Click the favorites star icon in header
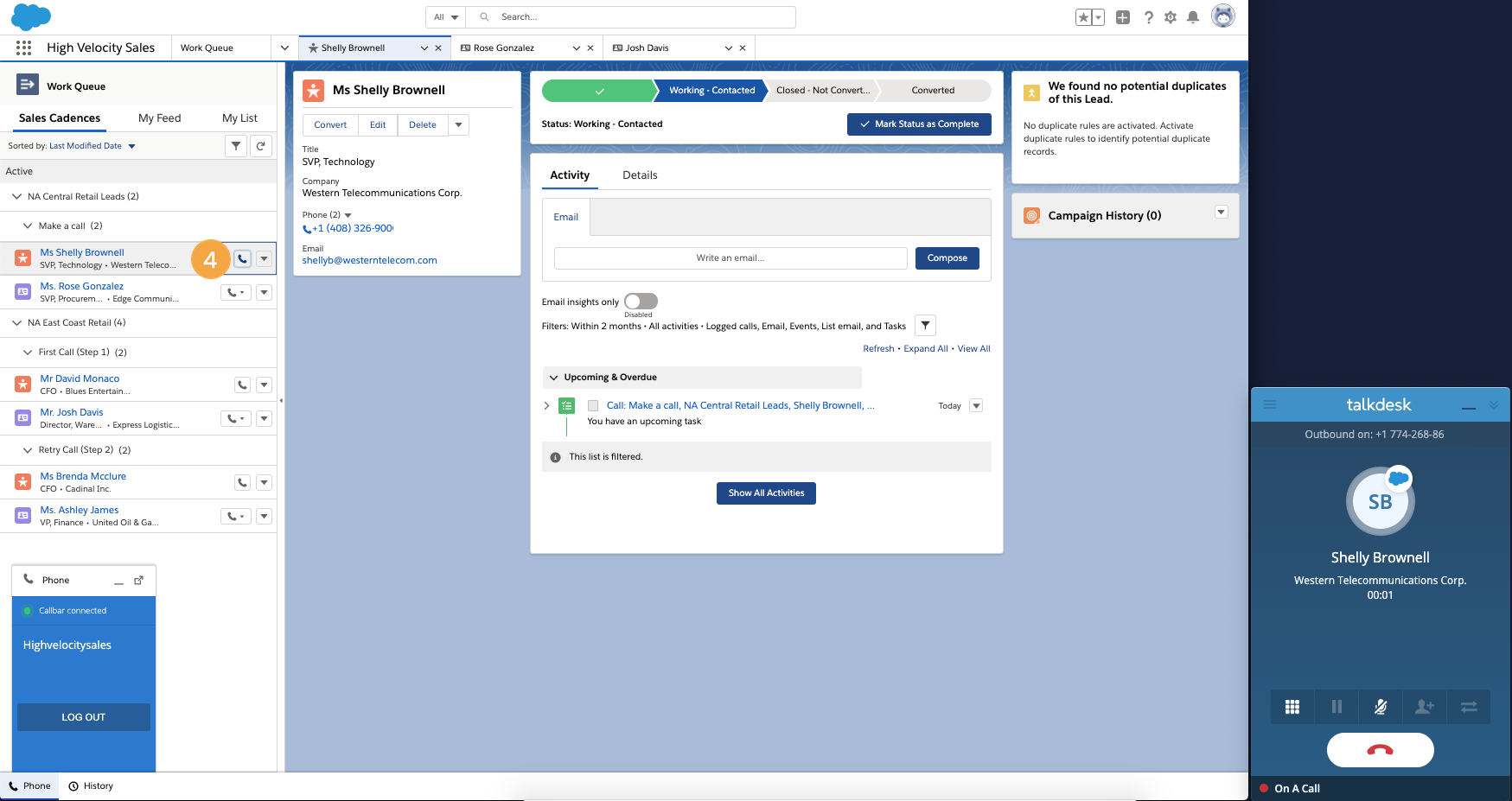 click(1083, 17)
